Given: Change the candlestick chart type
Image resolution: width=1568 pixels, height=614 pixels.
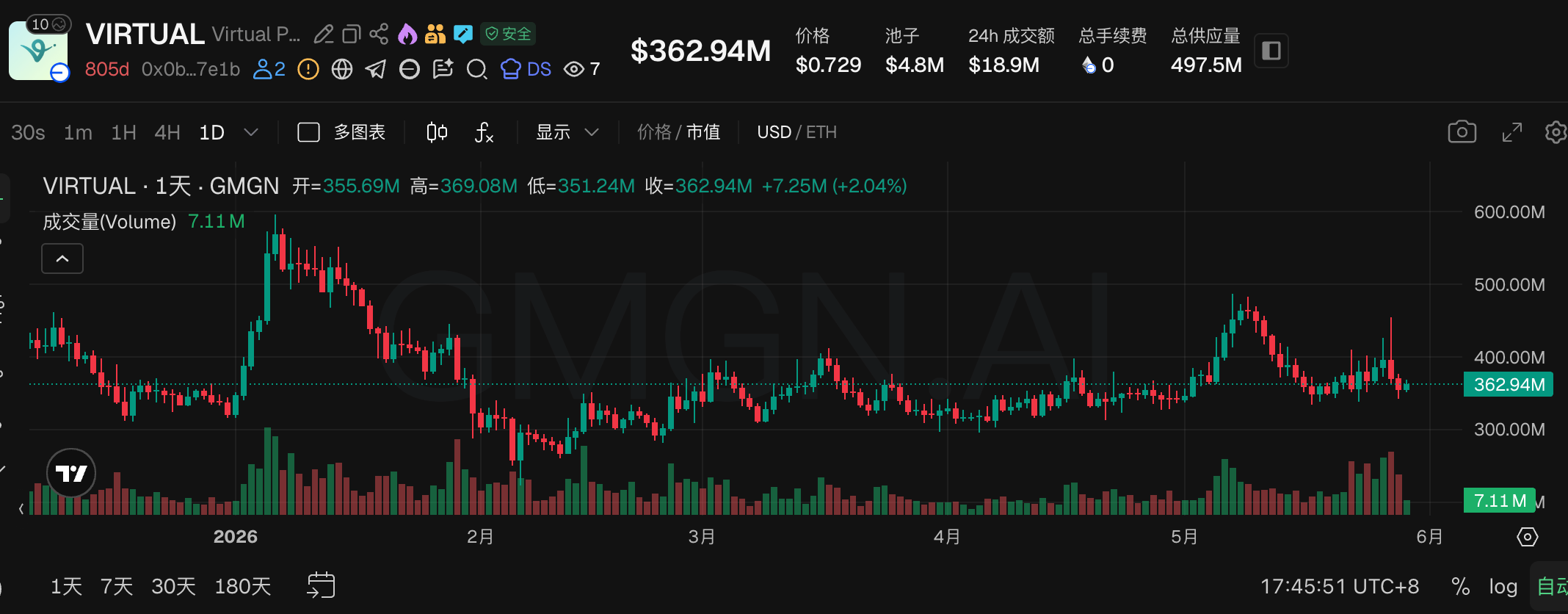Looking at the screenshot, I should [x=437, y=132].
